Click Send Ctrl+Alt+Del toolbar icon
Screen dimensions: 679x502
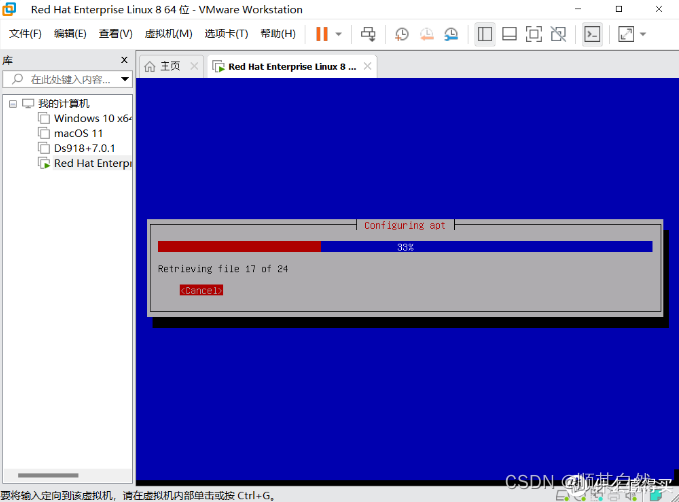pyautogui.click(x=369, y=34)
